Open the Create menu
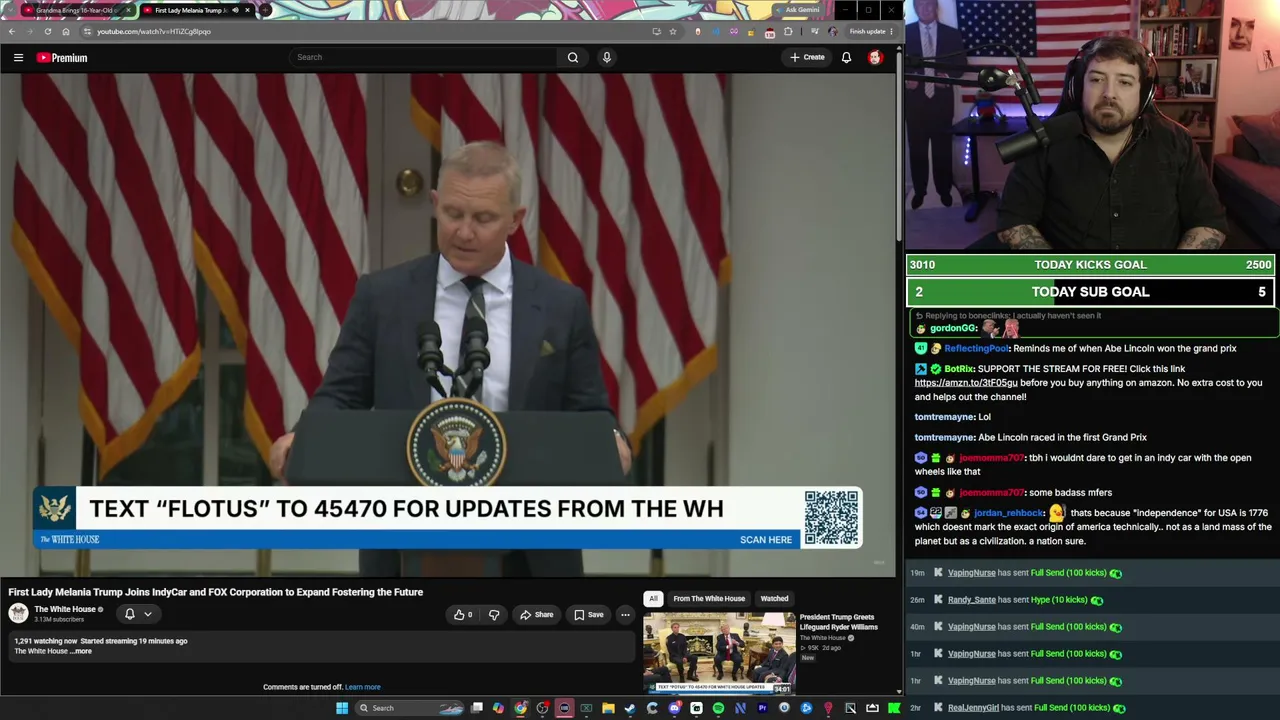The width and height of the screenshot is (1280, 720). (807, 58)
